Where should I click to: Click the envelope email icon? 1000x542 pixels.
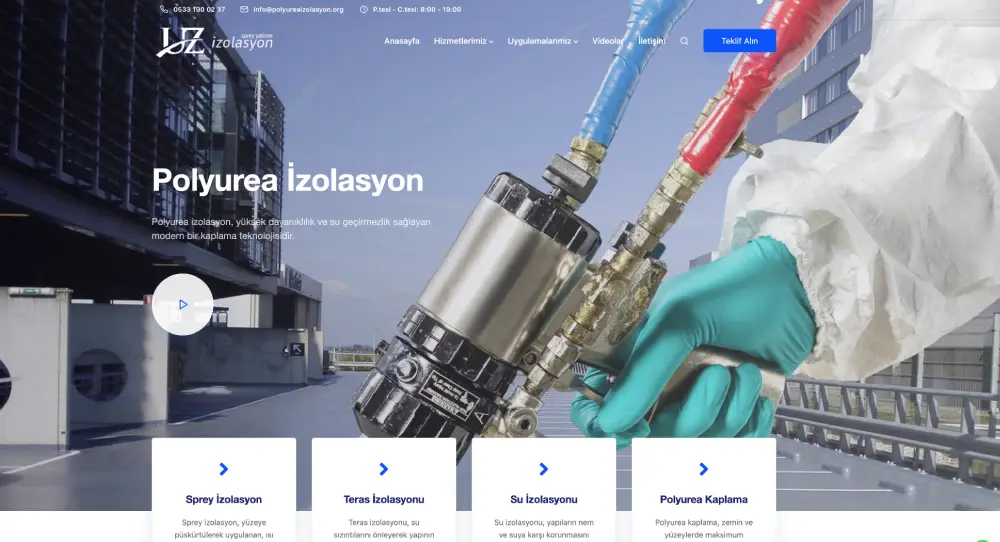[x=244, y=10]
